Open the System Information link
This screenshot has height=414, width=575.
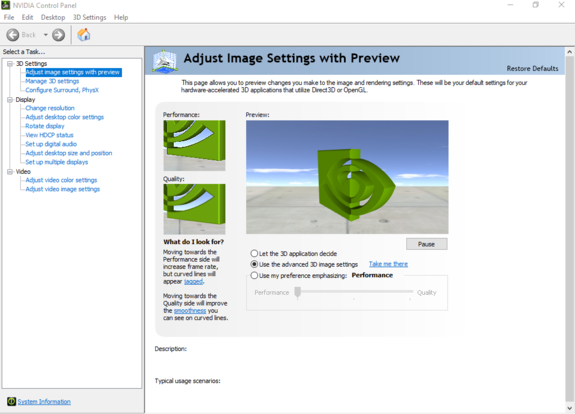click(44, 402)
